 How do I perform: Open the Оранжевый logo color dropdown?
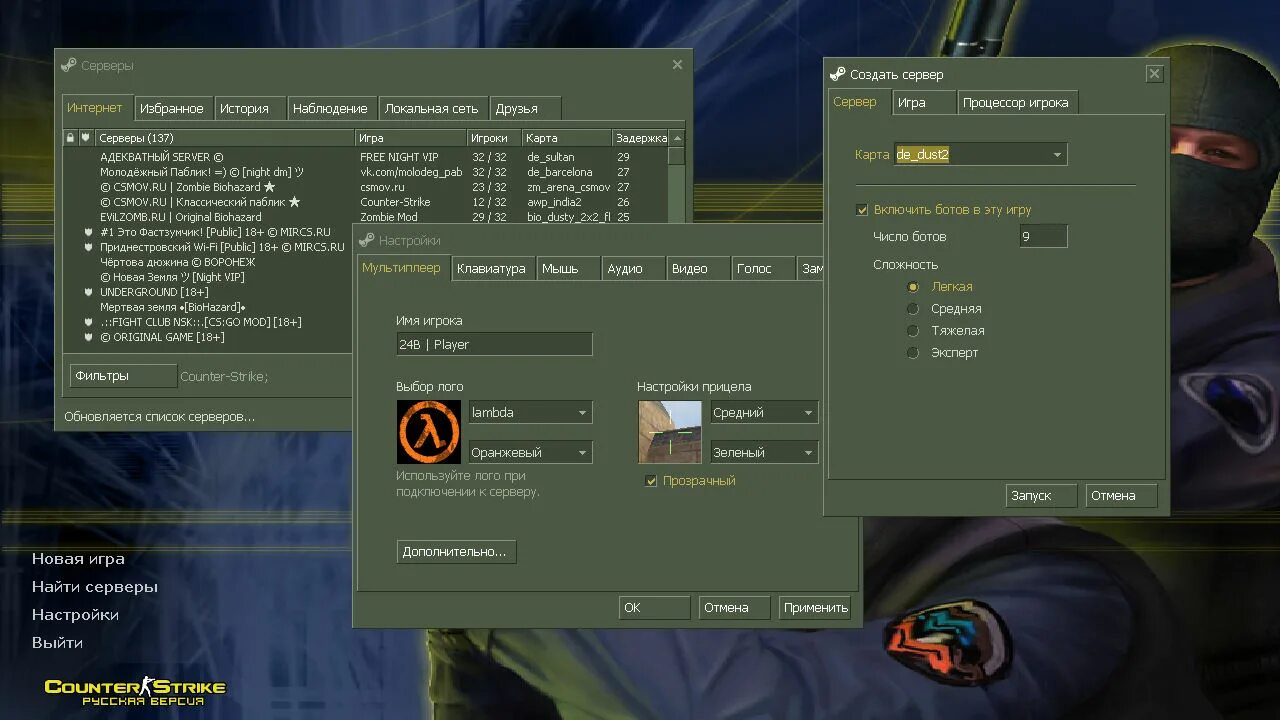coord(530,452)
